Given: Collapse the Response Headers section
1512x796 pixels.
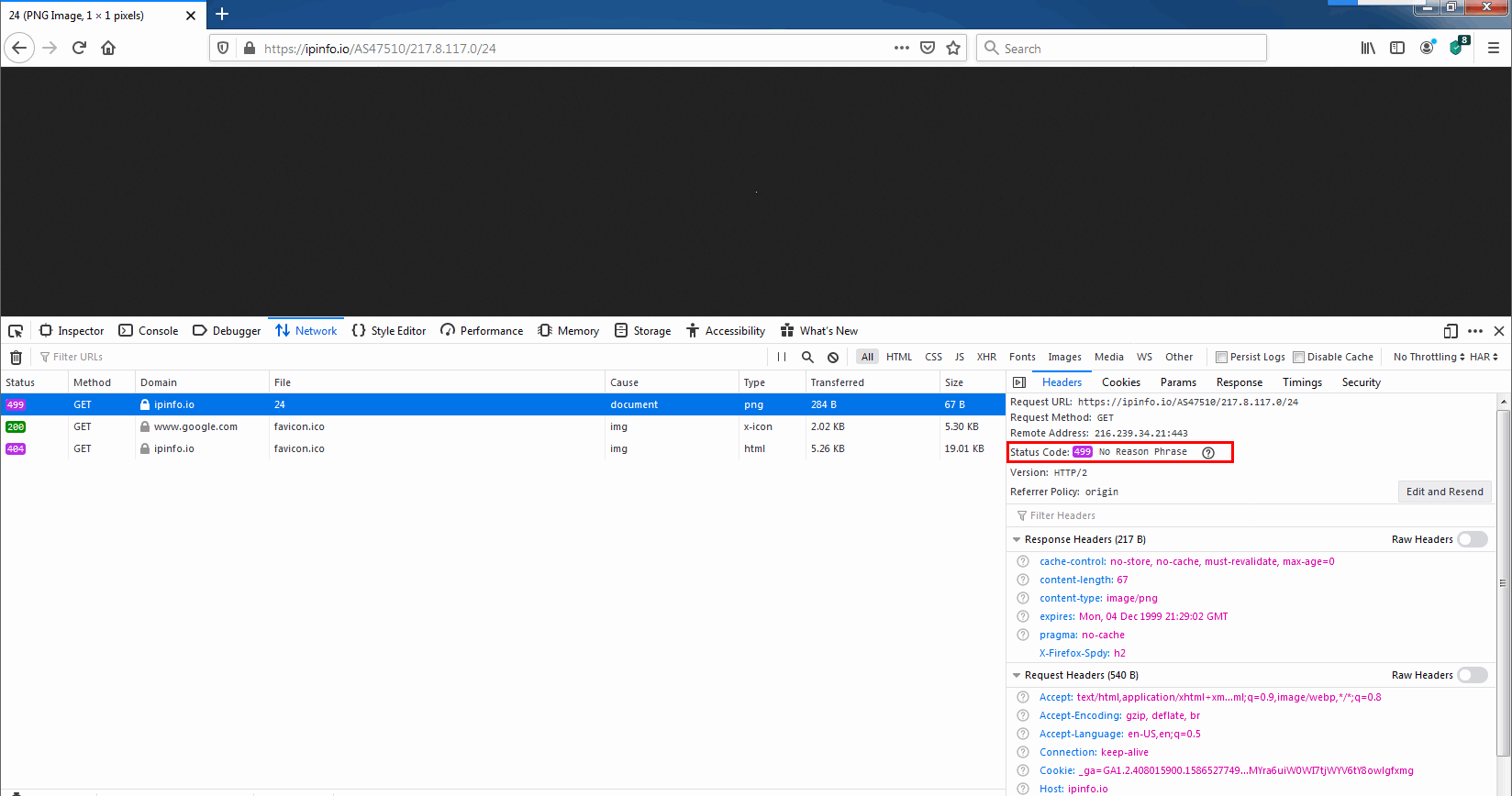Looking at the screenshot, I should click(x=1017, y=539).
